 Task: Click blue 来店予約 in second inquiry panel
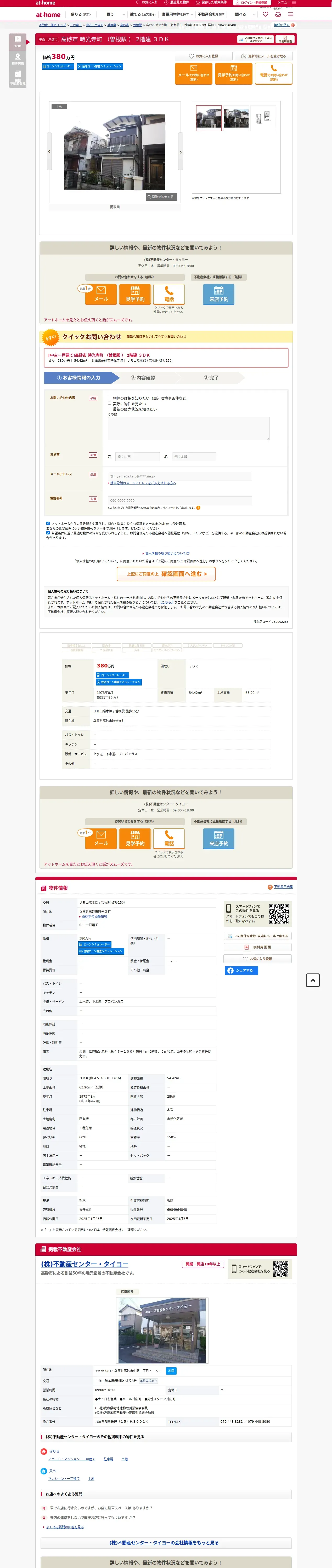coord(219,839)
